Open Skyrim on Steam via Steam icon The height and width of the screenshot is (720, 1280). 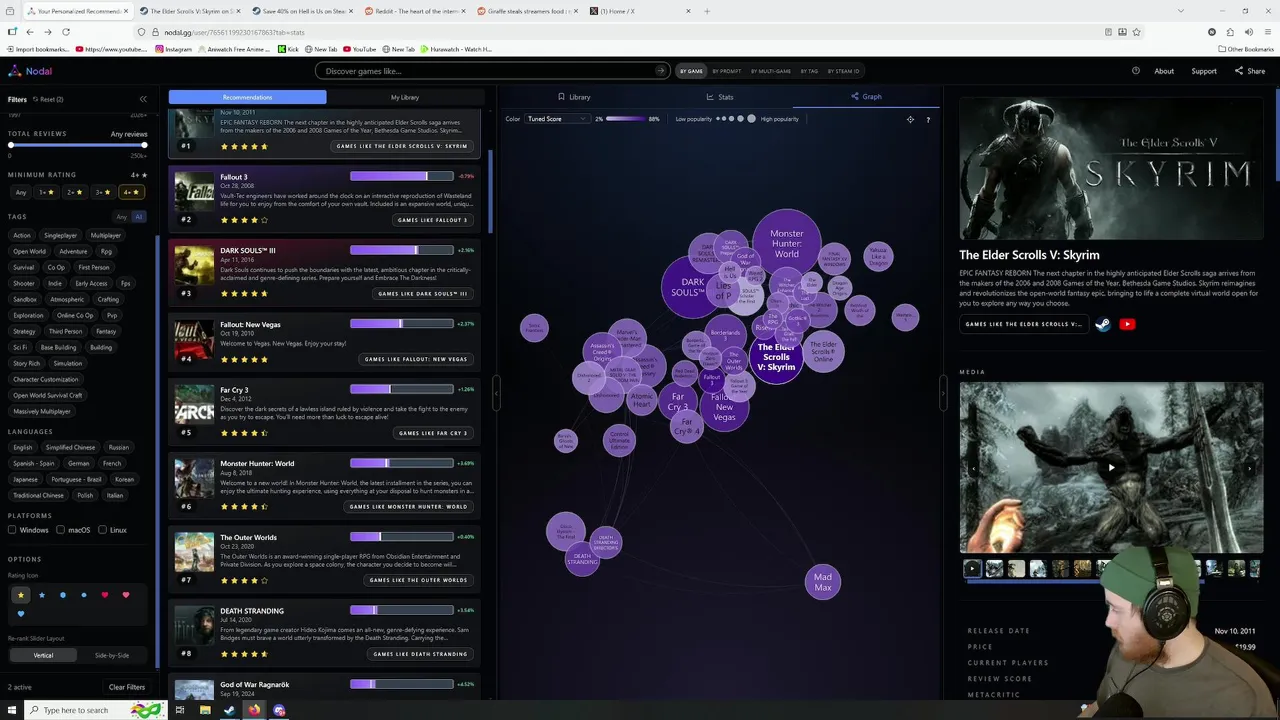[x=1102, y=324]
